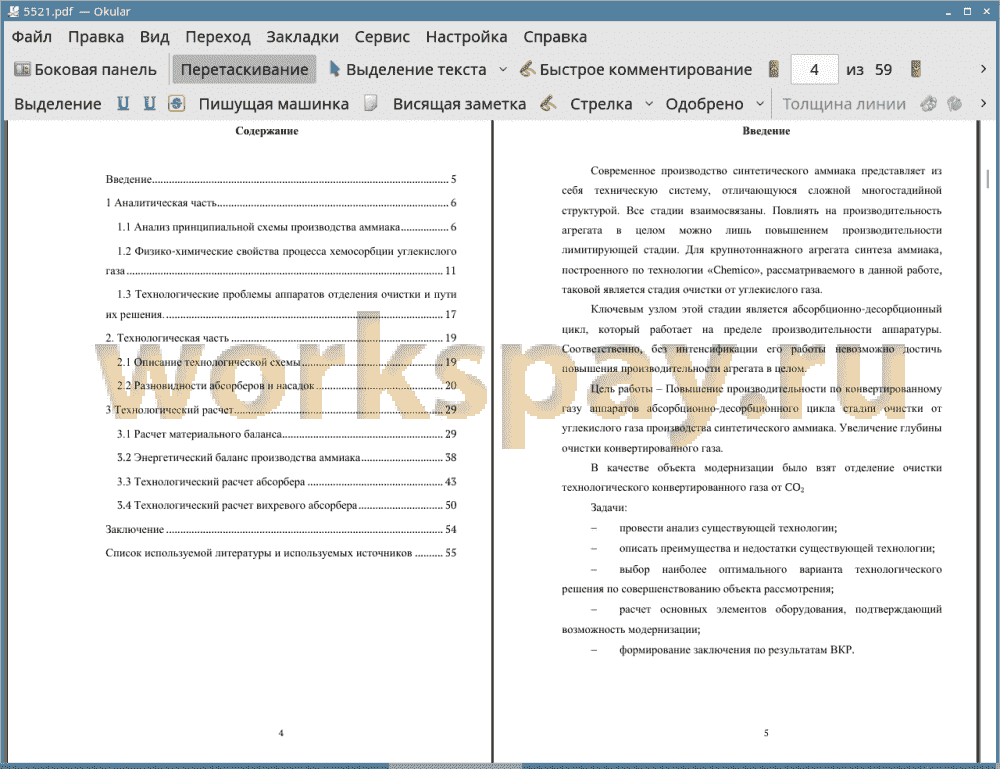Open the Стрелка shape dropdown
The width and height of the screenshot is (1000, 769).
tap(649, 104)
